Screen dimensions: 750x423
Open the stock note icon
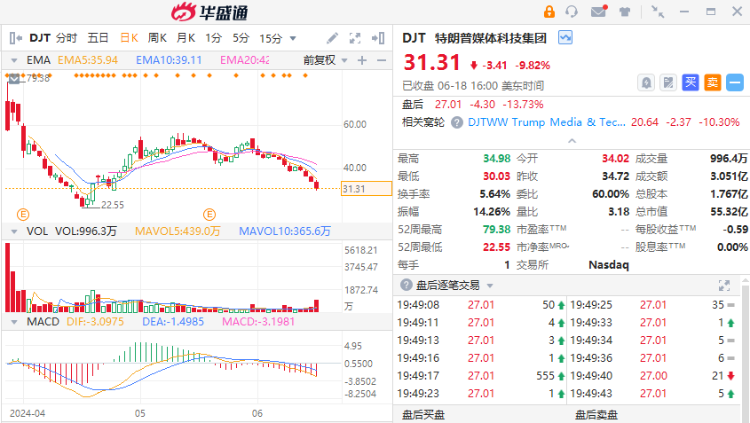pos(668,83)
